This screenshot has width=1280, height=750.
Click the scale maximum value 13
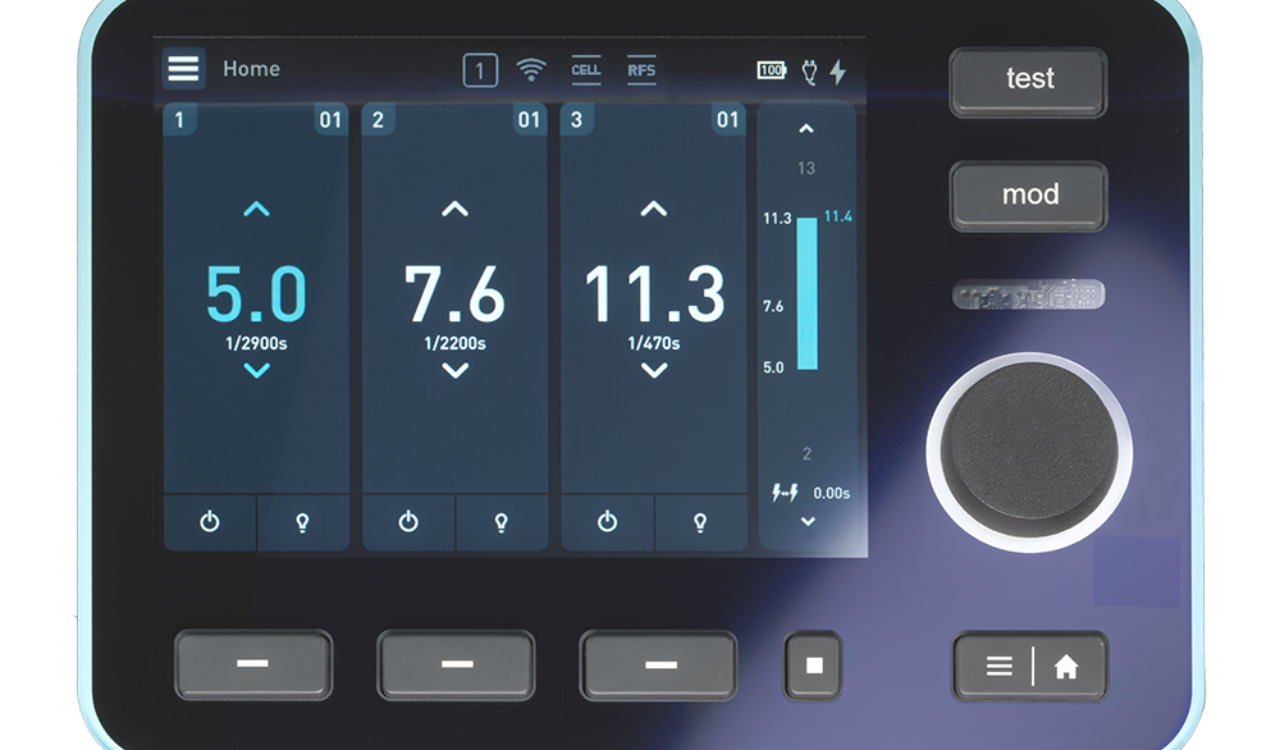(806, 168)
